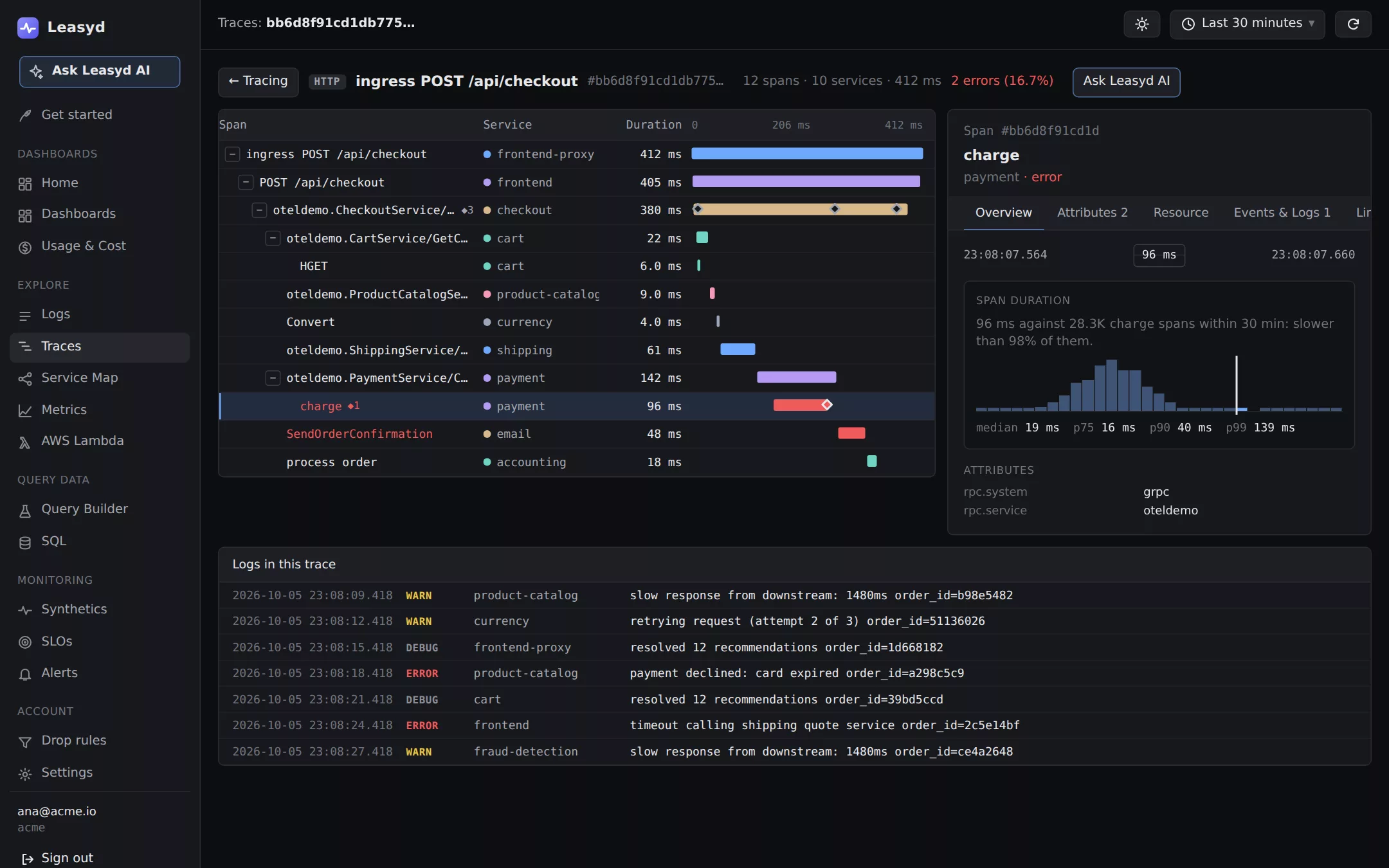Open Get started rocket item
Image resolution: width=1389 pixels, height=868 pixels.
[25, 115]
